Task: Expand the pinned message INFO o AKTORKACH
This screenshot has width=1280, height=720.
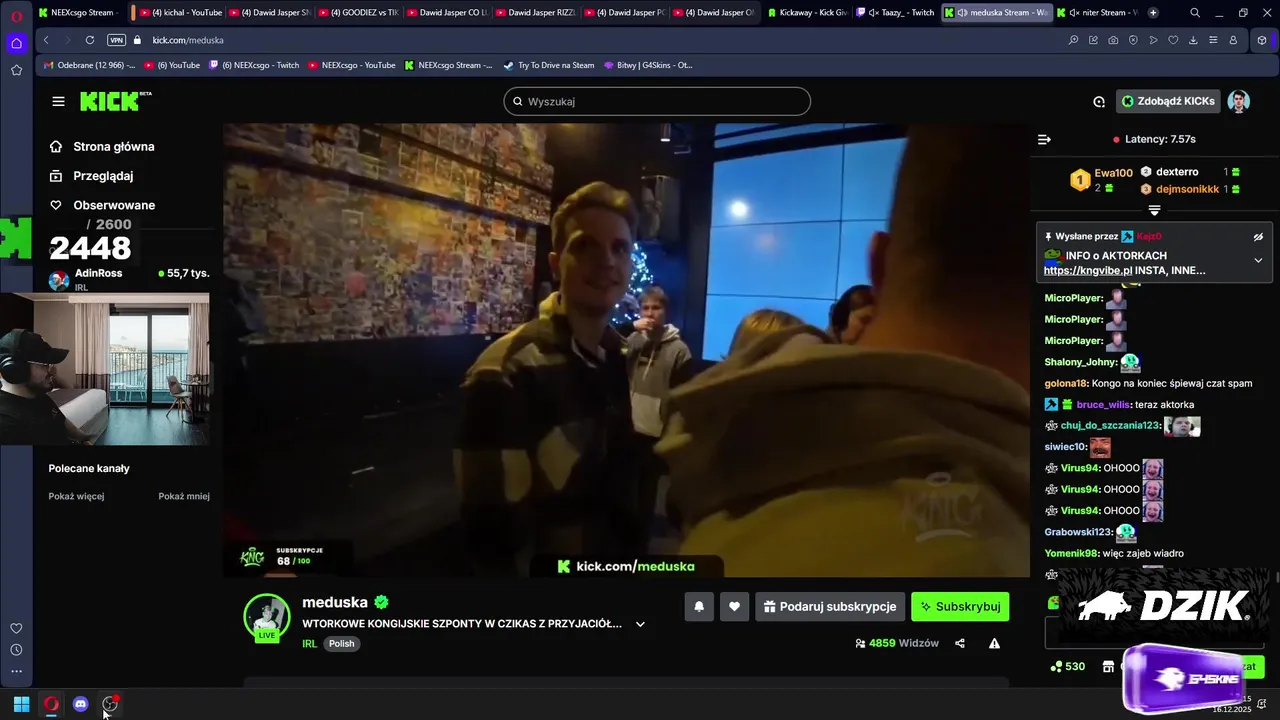Action: click(x=1258, y=260)
